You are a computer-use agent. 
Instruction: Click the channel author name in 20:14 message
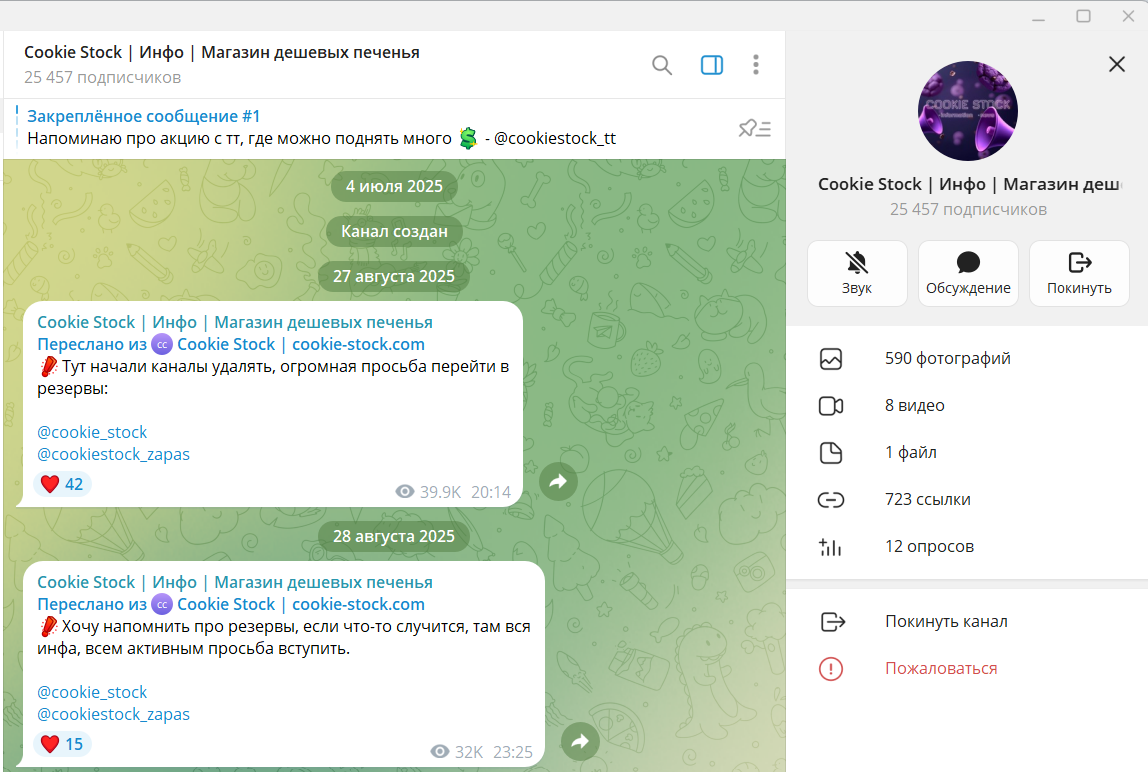(234, 322)
